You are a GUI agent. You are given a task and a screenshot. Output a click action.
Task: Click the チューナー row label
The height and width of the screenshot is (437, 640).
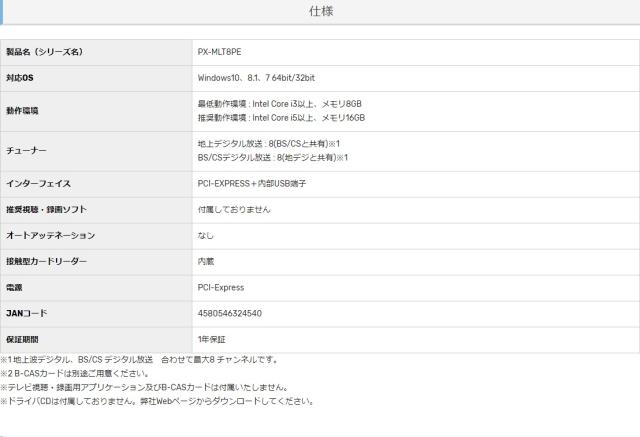tap(27, 150)
